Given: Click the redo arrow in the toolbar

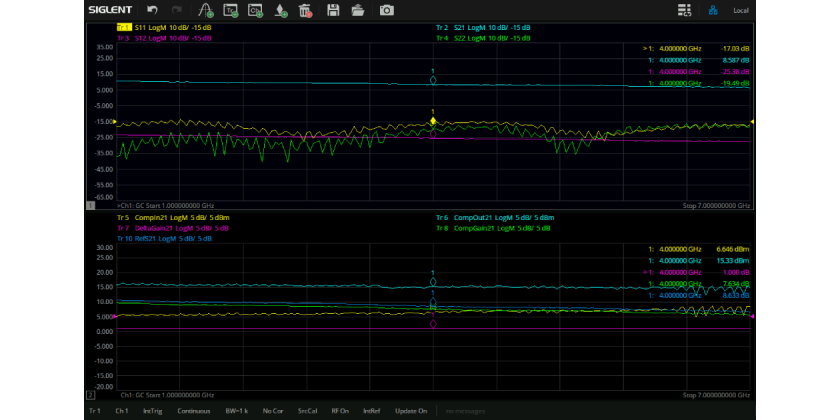Looking at the screenshot, I should pos(177,10).
